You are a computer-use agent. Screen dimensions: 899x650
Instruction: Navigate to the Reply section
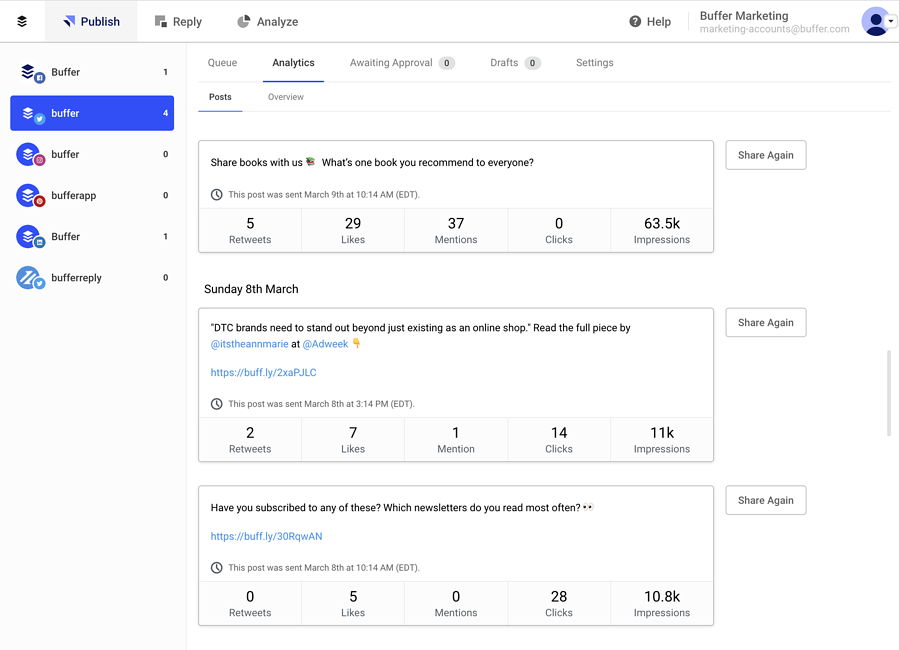tap(178, 21)
